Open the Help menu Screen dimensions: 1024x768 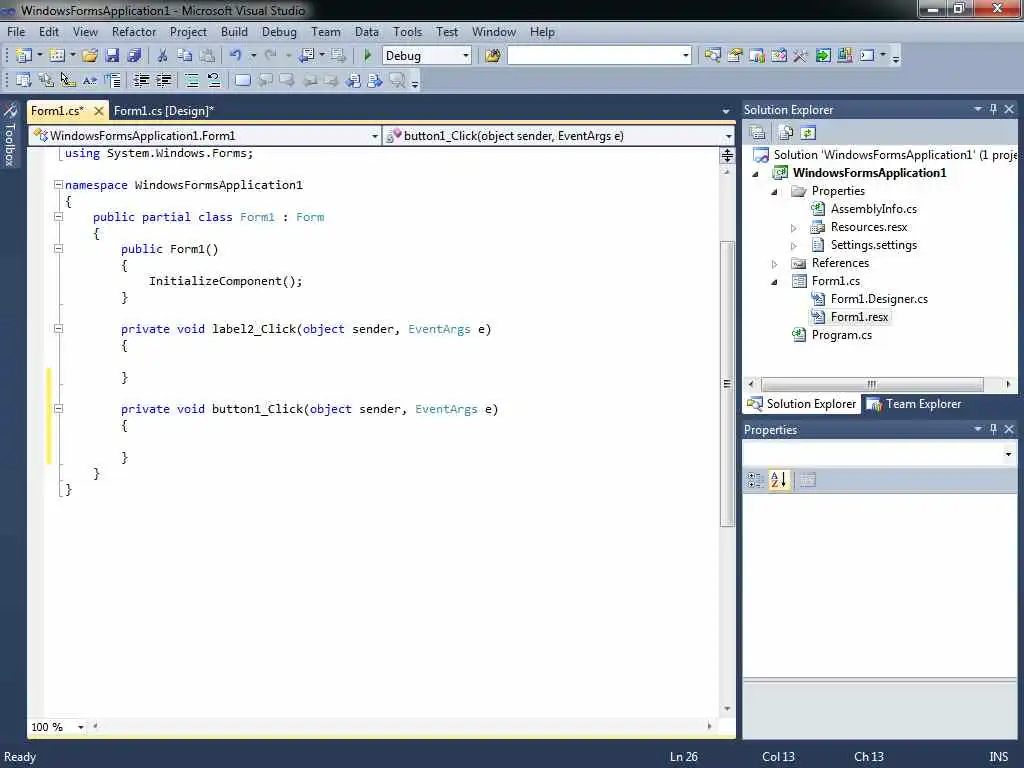(x=542, y=31)
